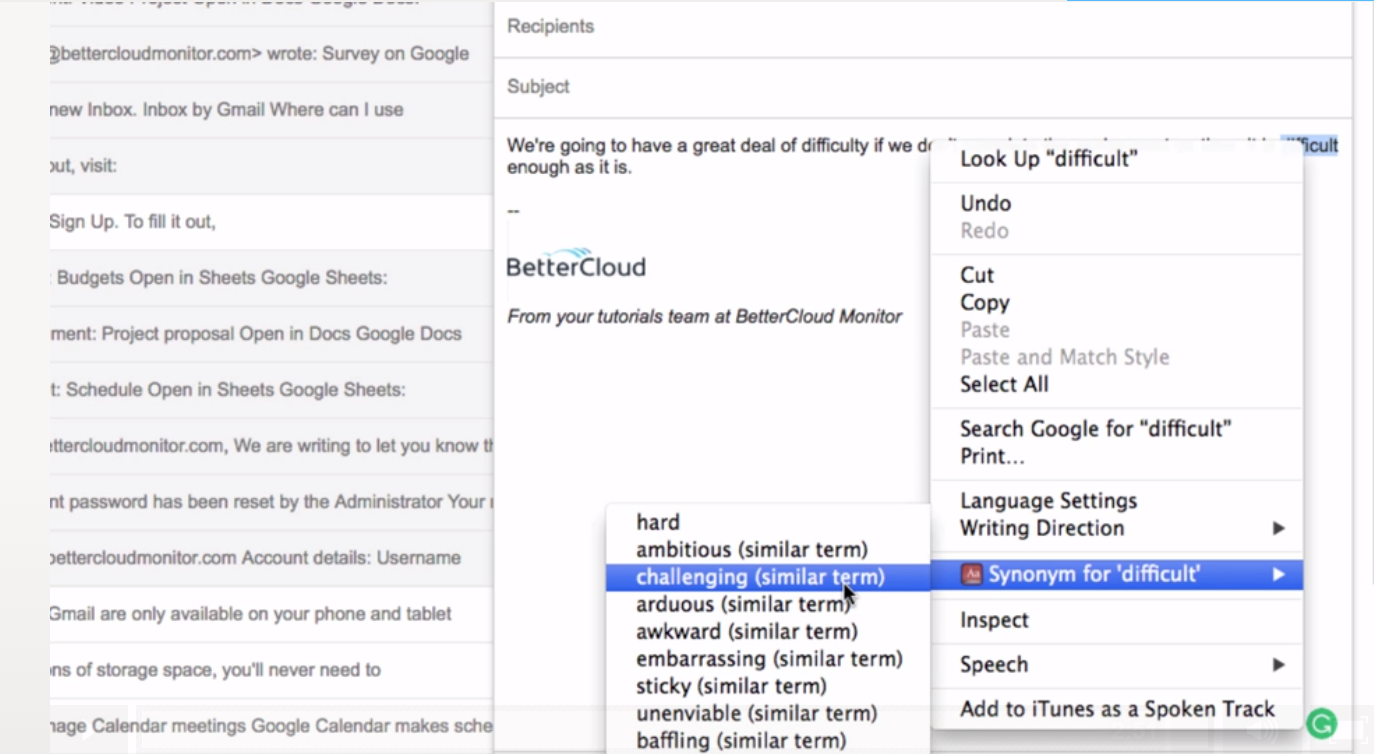Open the "Project proposal Open in Docs" email
The image size is (1374, 754).
click(270, 334)
